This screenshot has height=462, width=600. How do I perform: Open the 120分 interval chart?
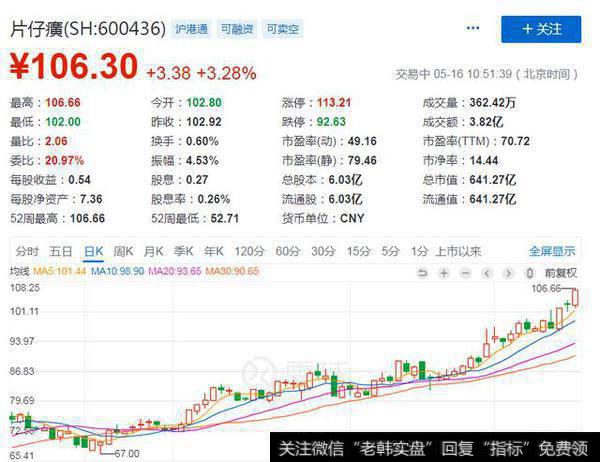pyautogui.click(x=249, y=251)
